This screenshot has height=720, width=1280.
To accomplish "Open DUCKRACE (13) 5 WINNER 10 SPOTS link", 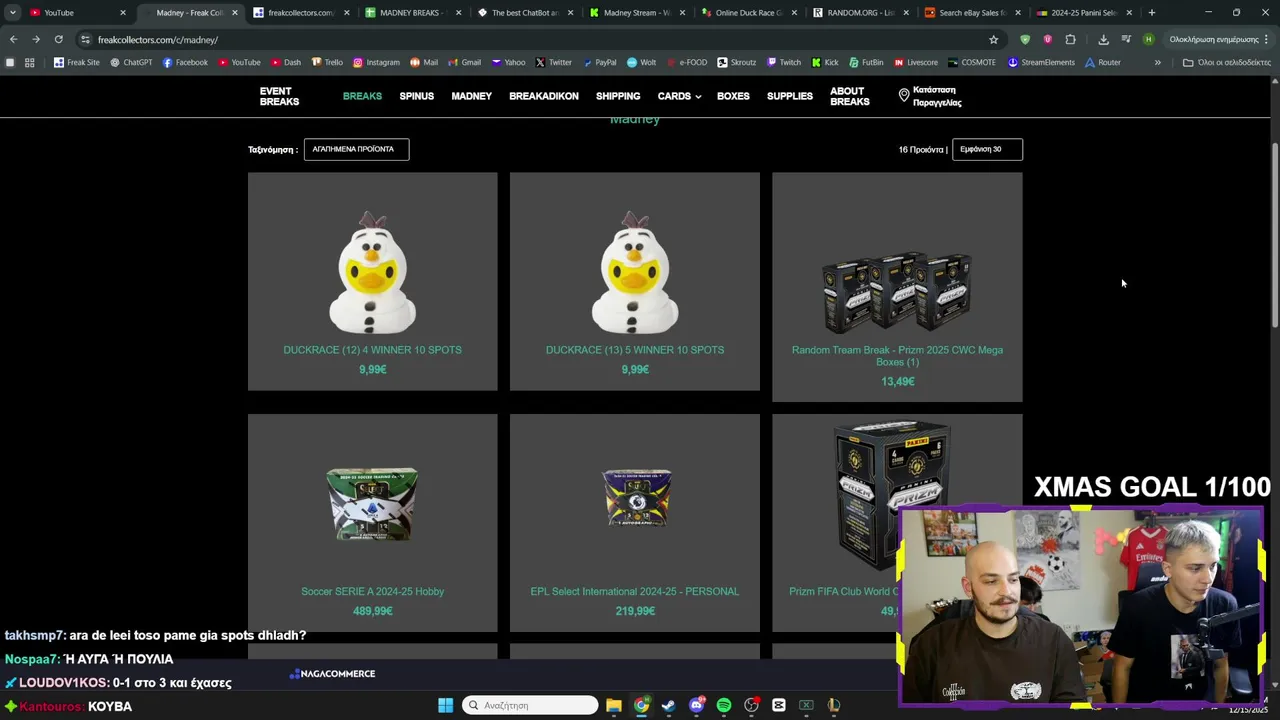I will (635, 350).
